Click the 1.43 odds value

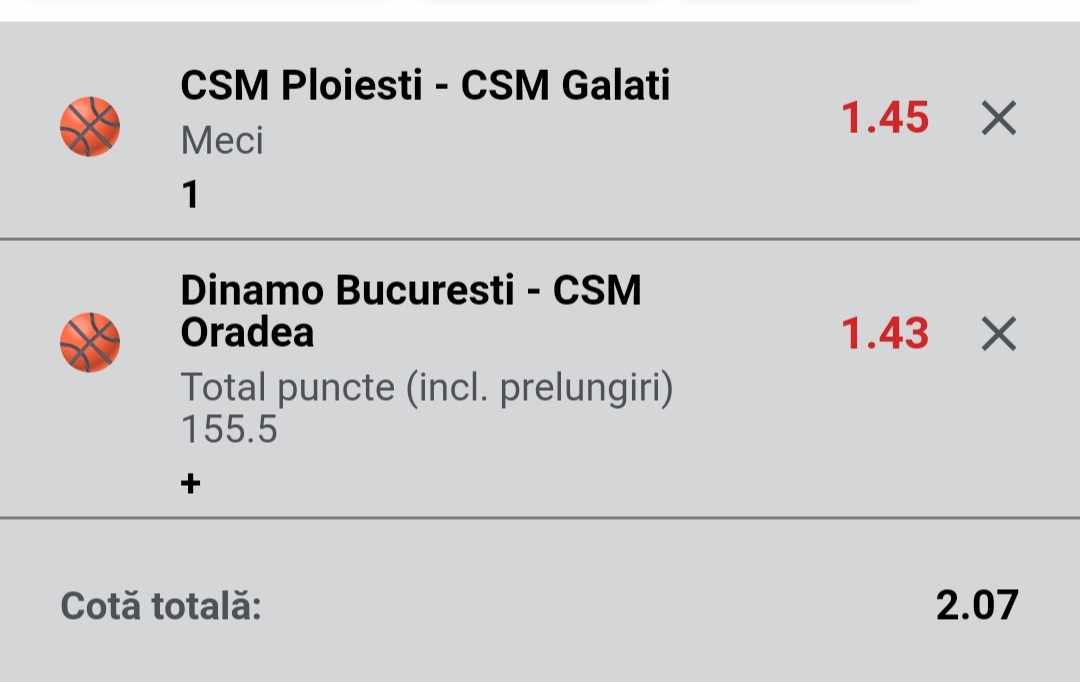885,334
